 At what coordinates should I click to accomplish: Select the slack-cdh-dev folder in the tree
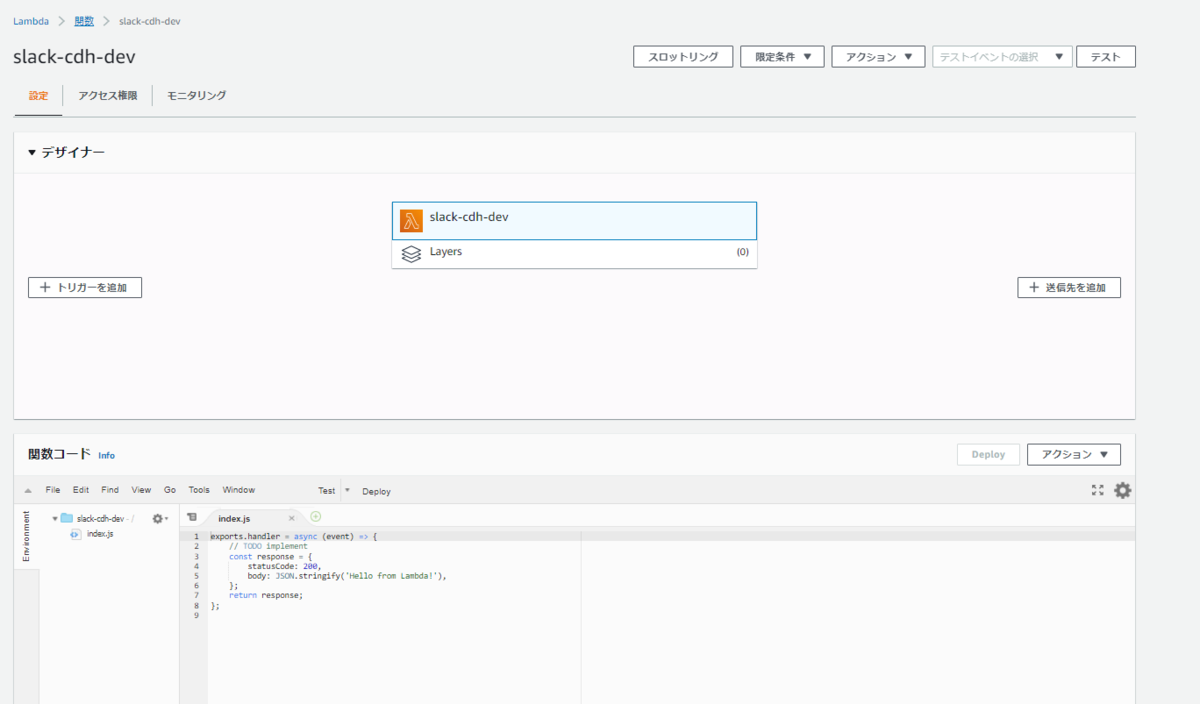click(x=100, y=519)
